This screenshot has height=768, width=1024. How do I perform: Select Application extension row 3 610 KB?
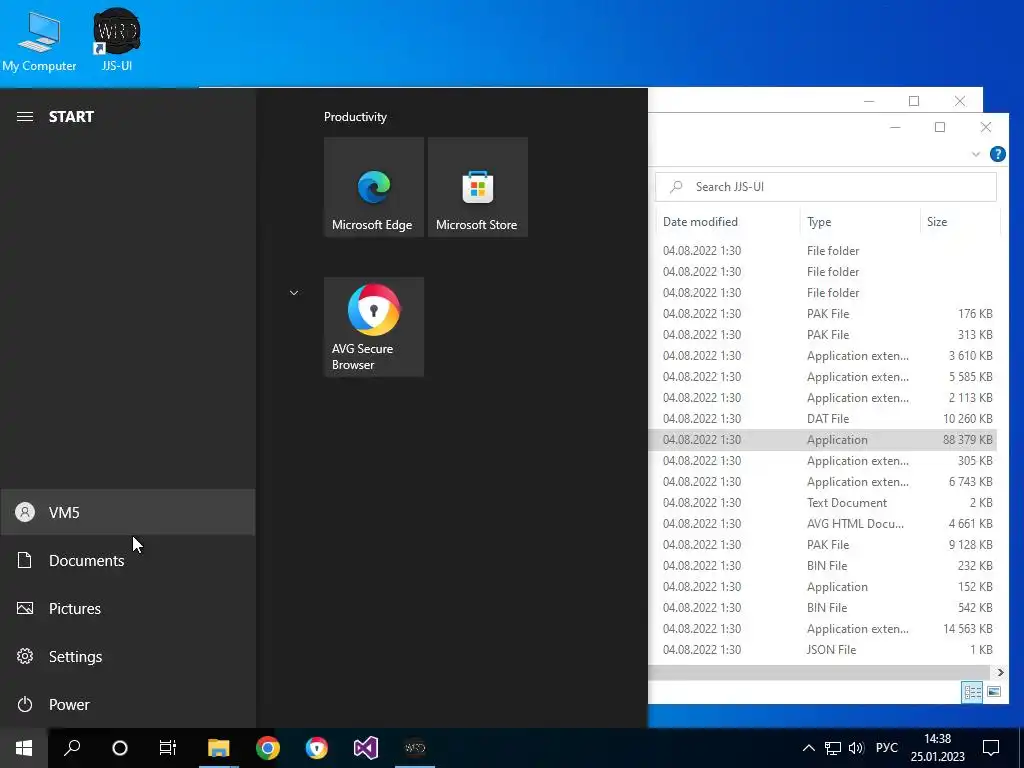point(823,356)
